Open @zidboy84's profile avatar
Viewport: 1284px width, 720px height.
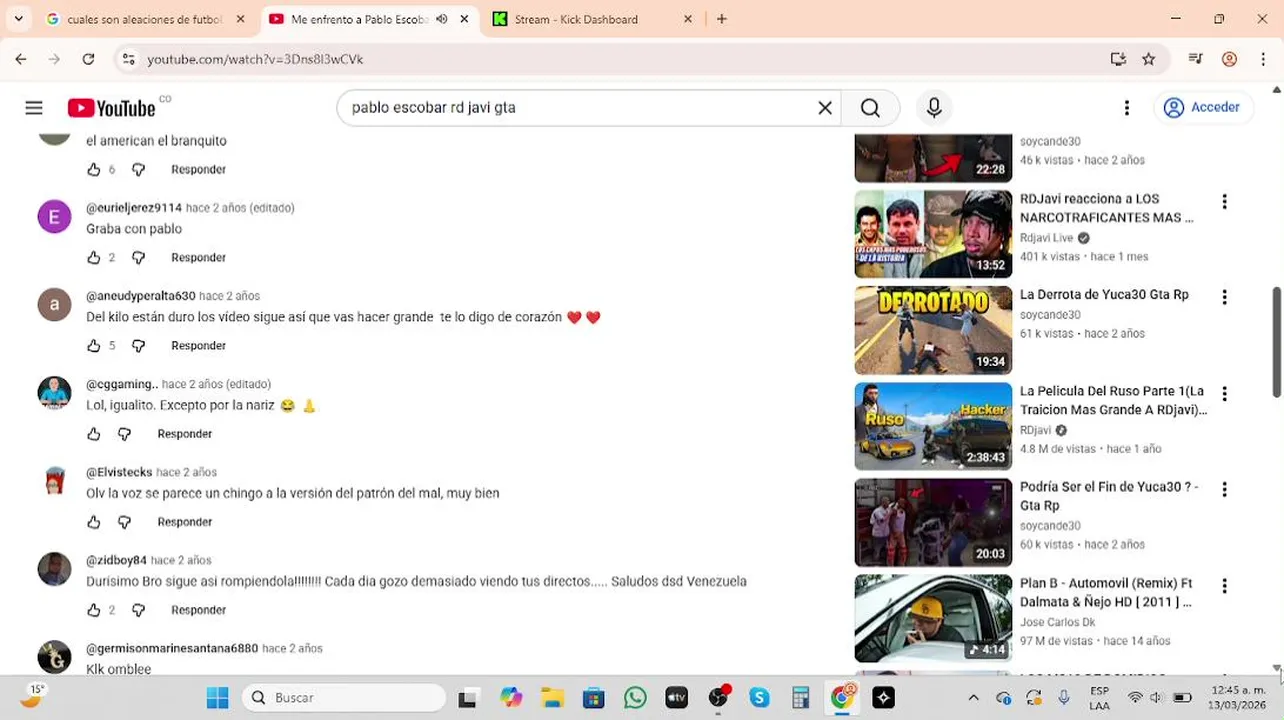(x=54, y=569)
